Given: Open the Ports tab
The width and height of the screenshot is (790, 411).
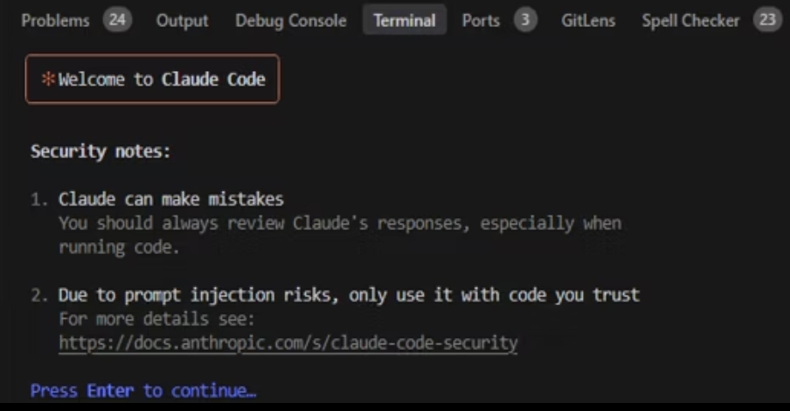Looking at the screenshot, I should click(481, 21).
